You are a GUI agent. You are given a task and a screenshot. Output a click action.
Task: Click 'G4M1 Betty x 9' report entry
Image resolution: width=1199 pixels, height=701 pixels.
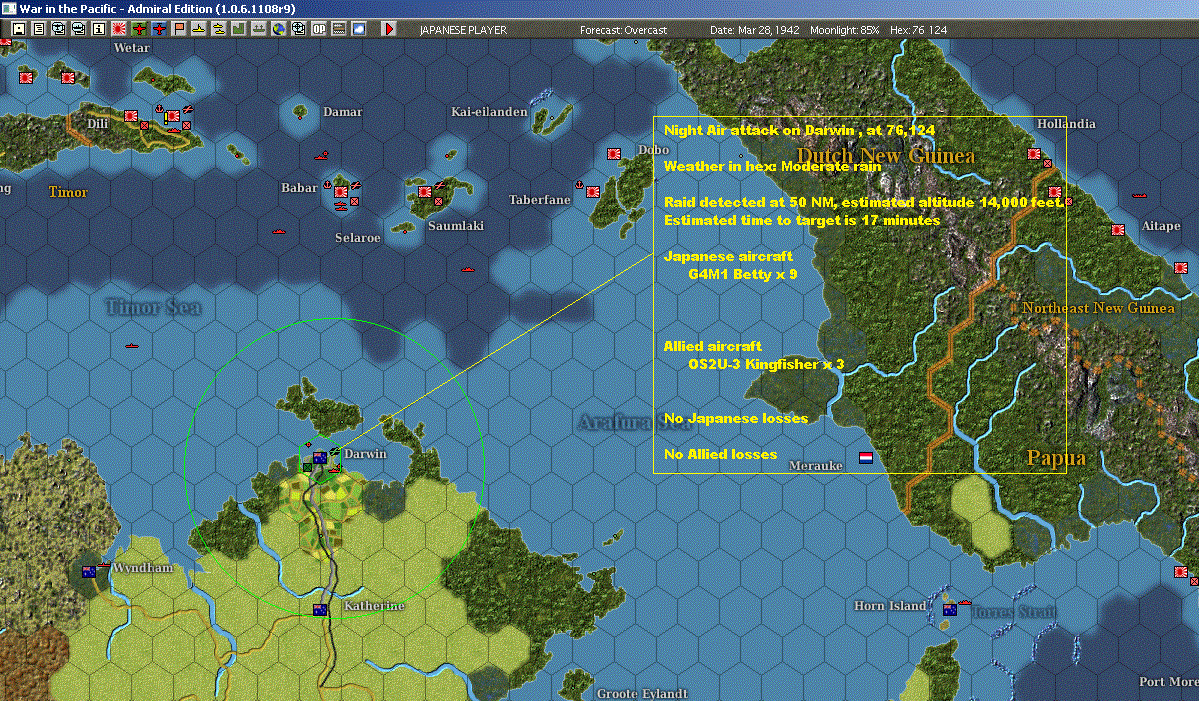pos(742,274)
